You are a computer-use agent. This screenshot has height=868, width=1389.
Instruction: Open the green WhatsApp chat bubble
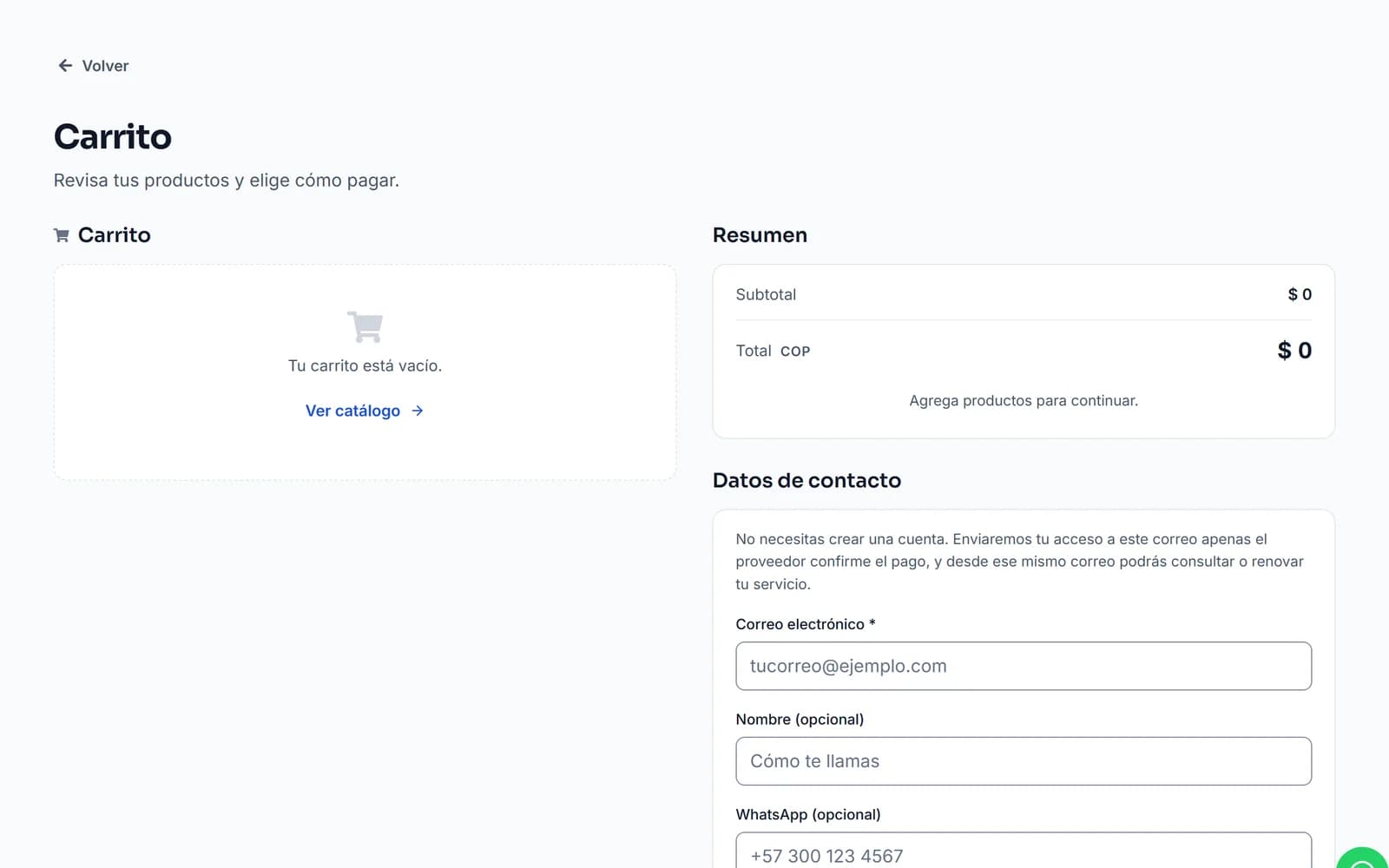pyautogui.click(x=1364, y=858)
